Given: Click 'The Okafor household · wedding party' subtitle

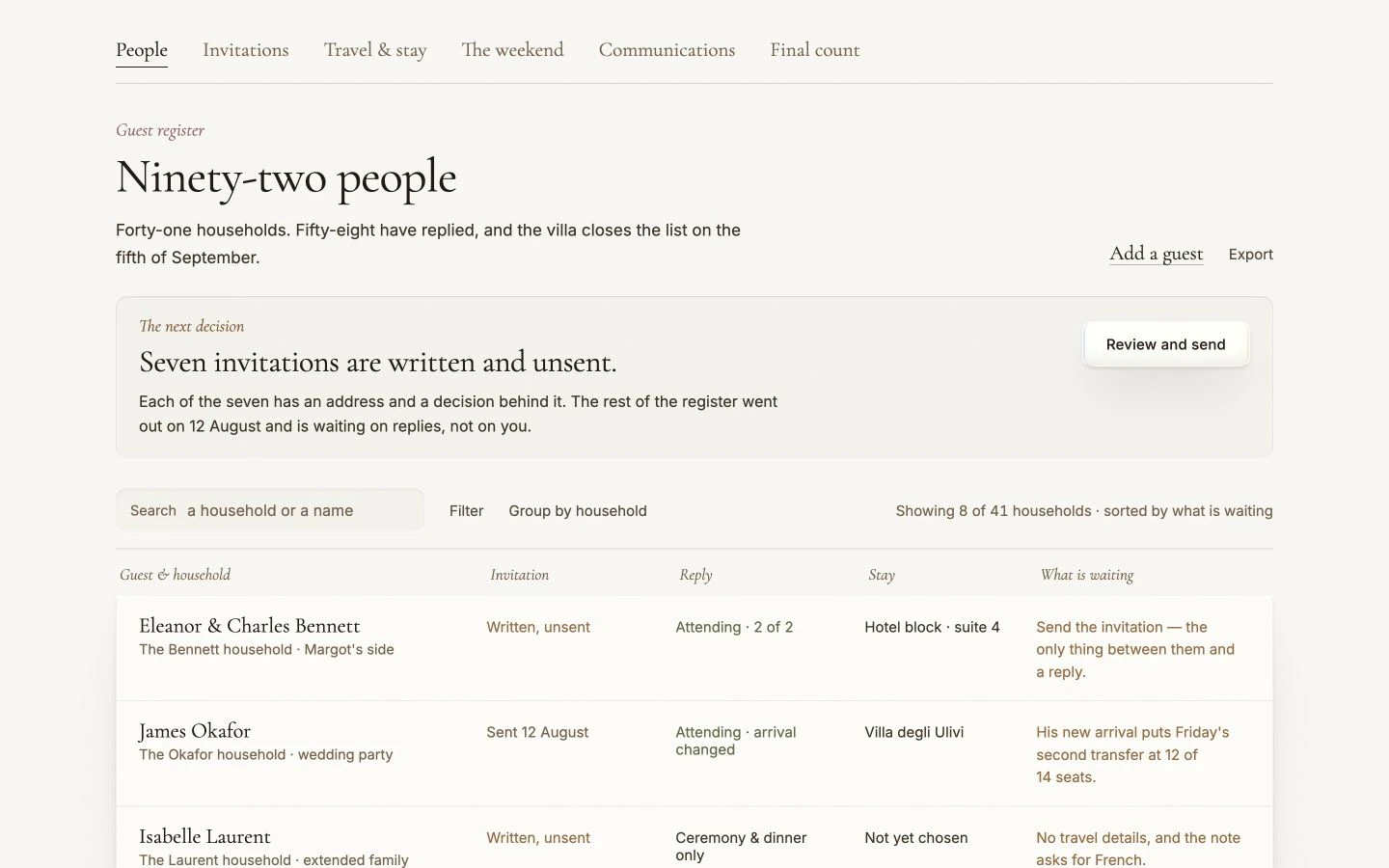Looking at the screenshot, I should point(266,754).
